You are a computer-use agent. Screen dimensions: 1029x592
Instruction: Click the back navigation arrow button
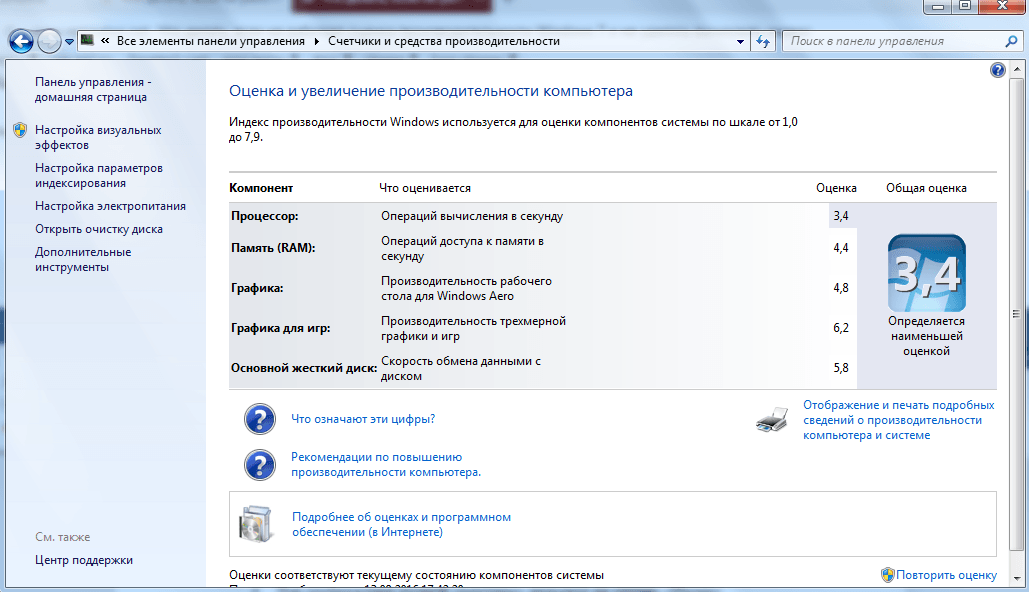[22, 42]
